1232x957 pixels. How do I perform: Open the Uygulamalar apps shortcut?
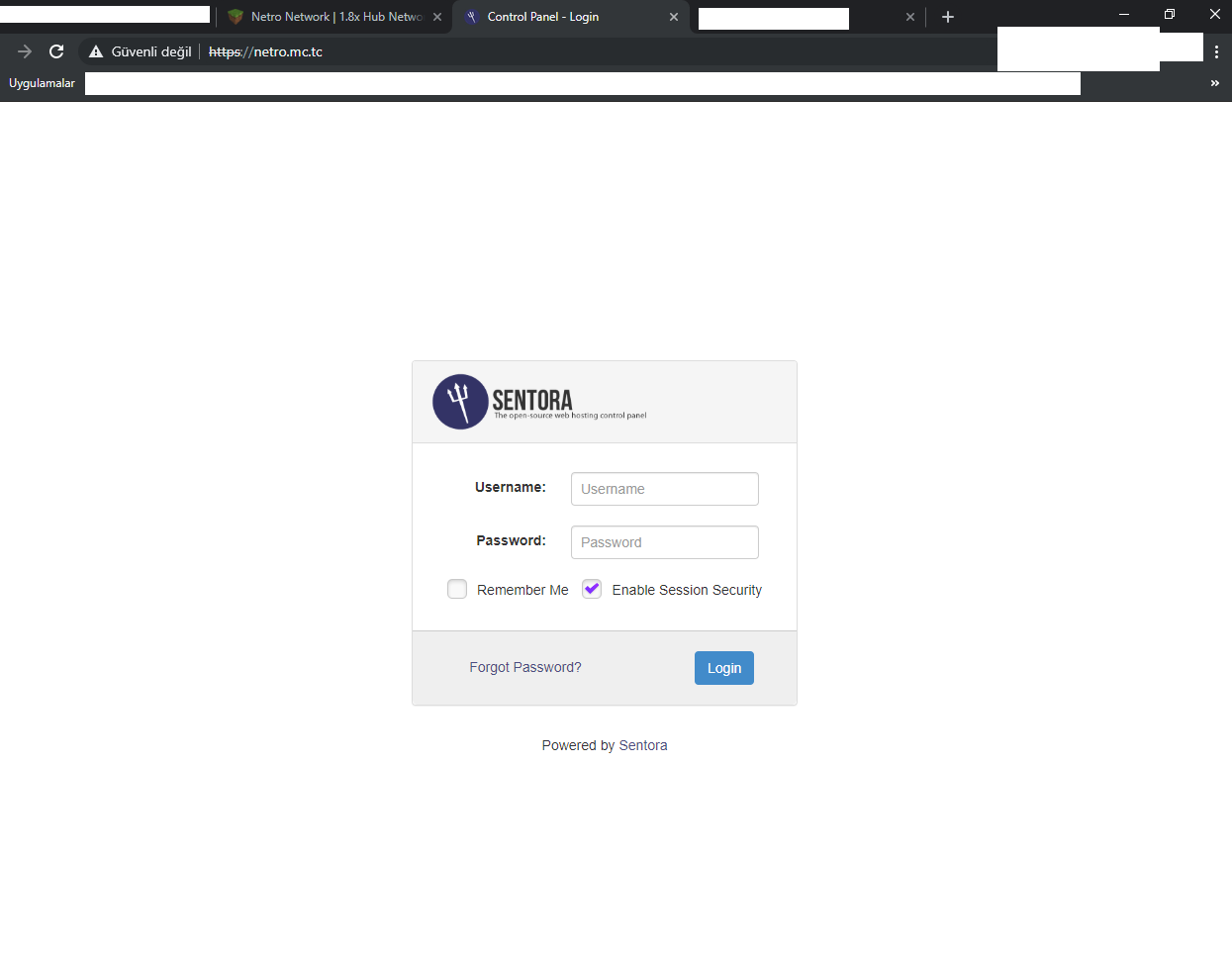(42, 83)
